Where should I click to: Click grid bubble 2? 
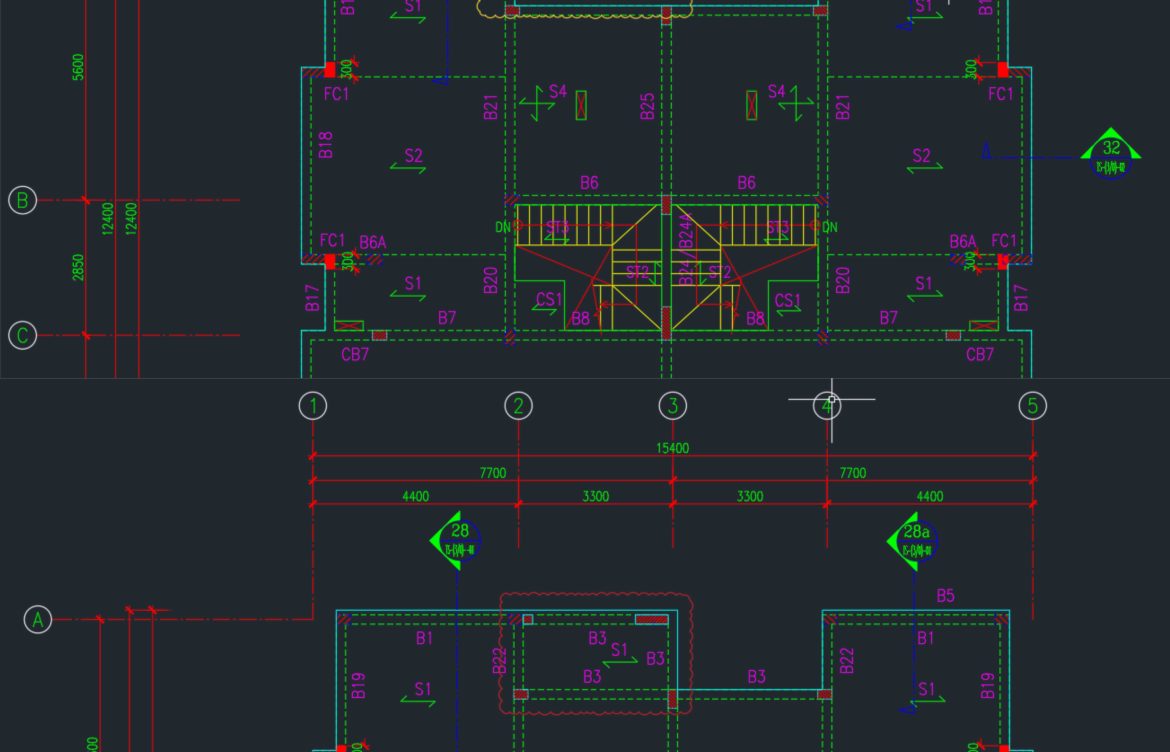coord(519,406)
